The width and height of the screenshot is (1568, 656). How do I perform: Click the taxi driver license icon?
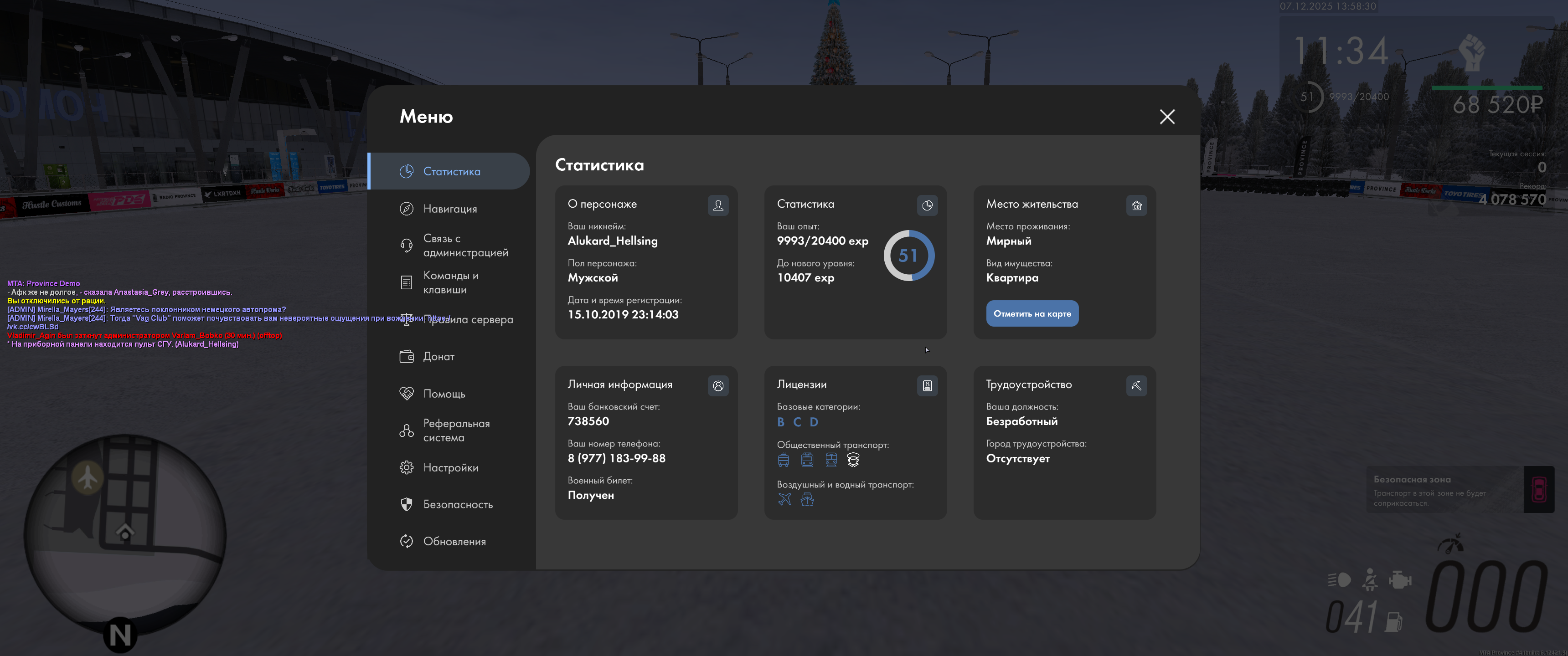pyautogui.click(x=853, y=460)
